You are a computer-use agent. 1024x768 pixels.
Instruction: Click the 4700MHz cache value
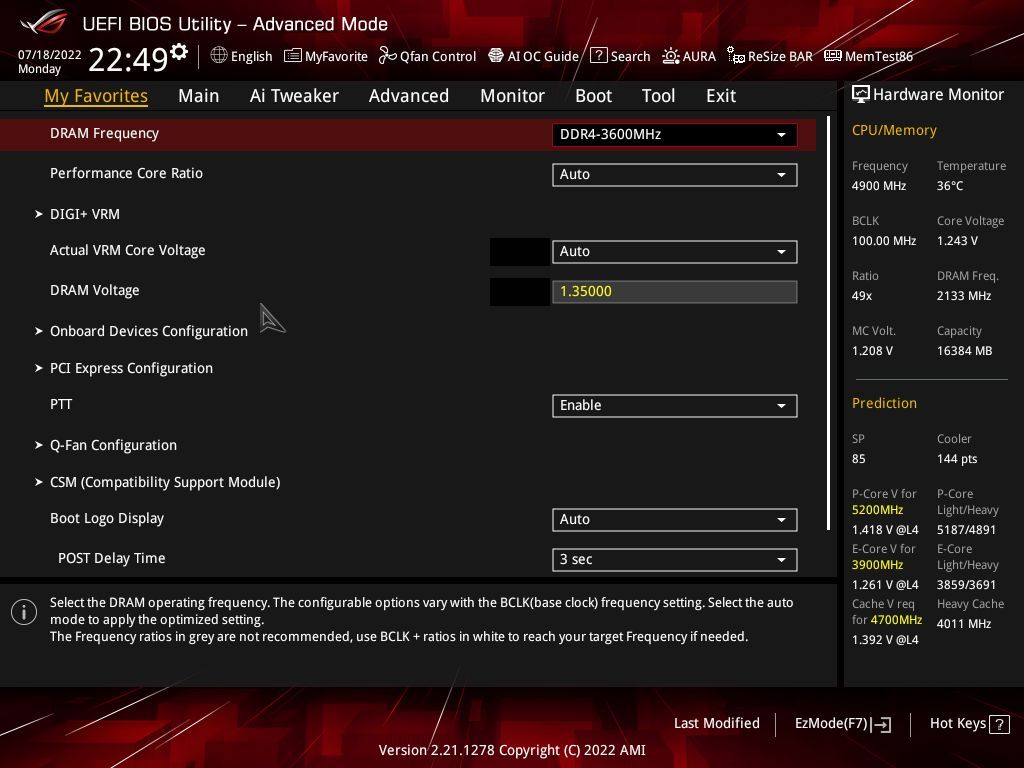[896, 620]
